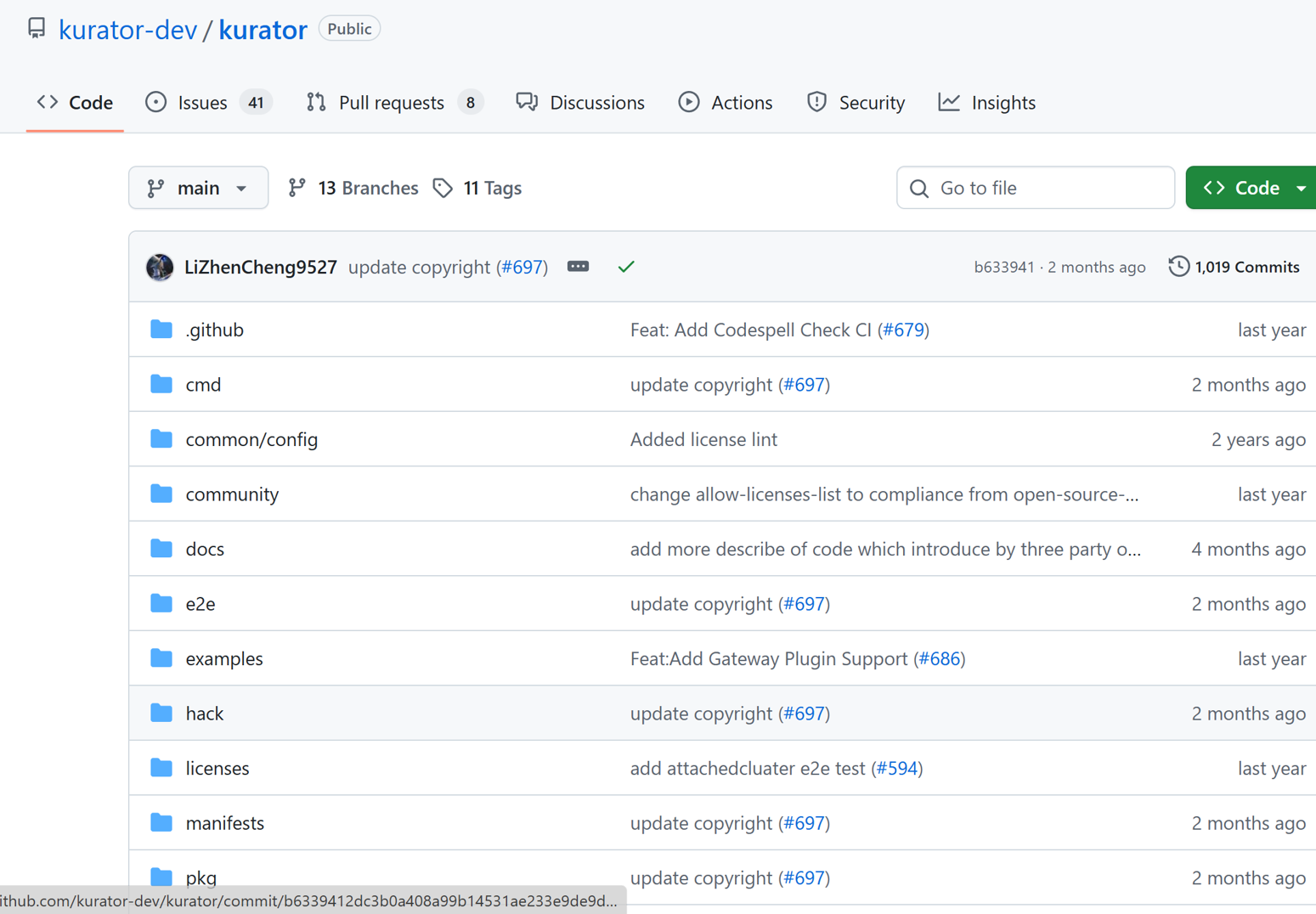1316x914 pixels.
Task: Click the 'change allow-licenses-list' commit message
Action: point(884,494)
